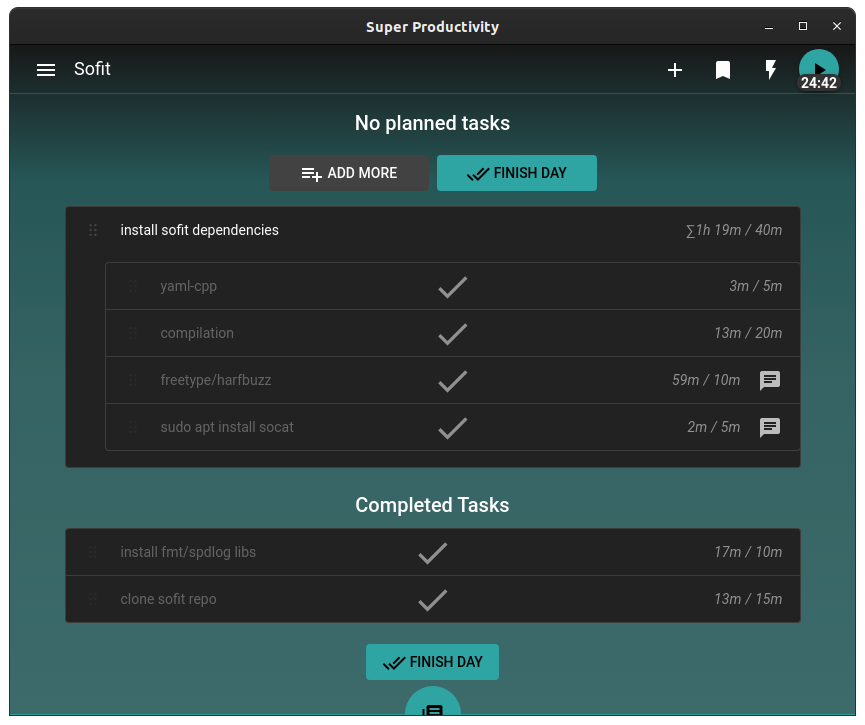Click drag handle of clone sofit repo
This screenshot has width=865, height=725.
pyautogui.click(x=93, y=599)
